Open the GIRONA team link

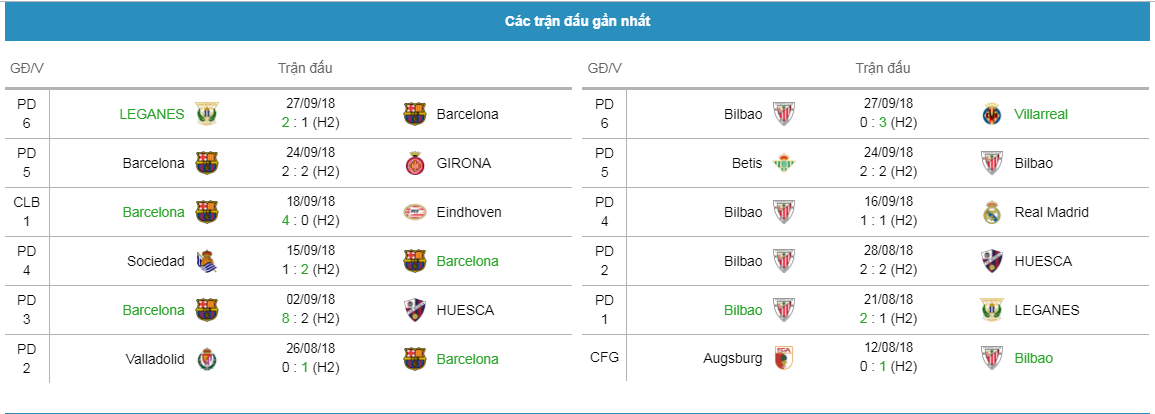(x=464, y=163)
